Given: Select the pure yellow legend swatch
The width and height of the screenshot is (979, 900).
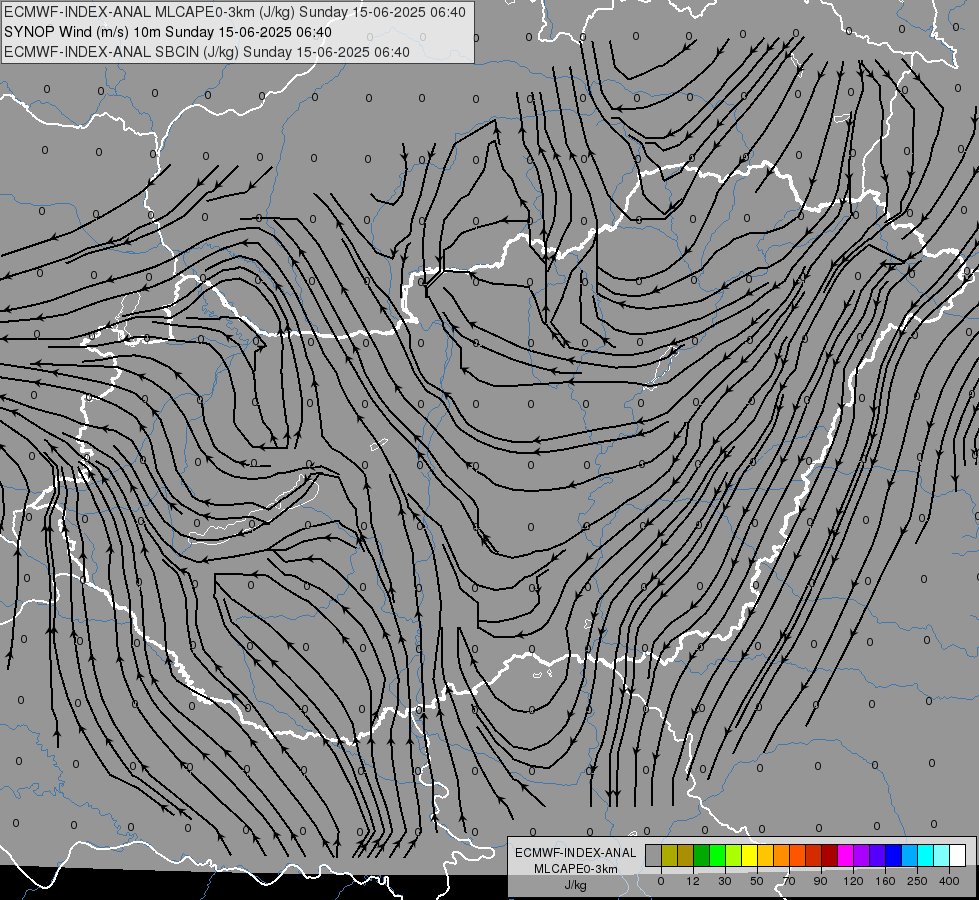Looking at the screenshot, I should pyautogui.click(x=750, y=855).
